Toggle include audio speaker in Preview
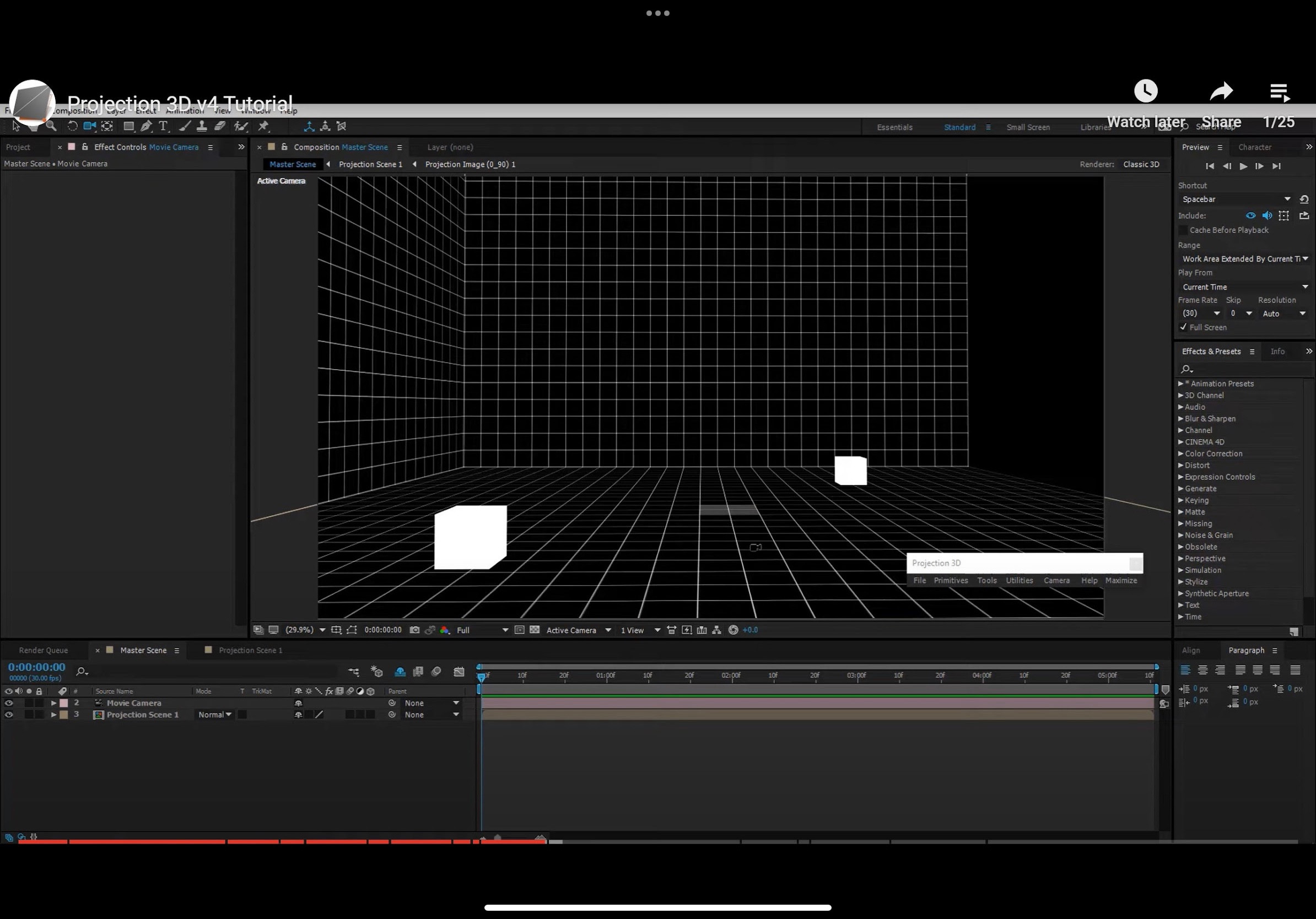The image size is (1316, 919). click(1268, 216)
